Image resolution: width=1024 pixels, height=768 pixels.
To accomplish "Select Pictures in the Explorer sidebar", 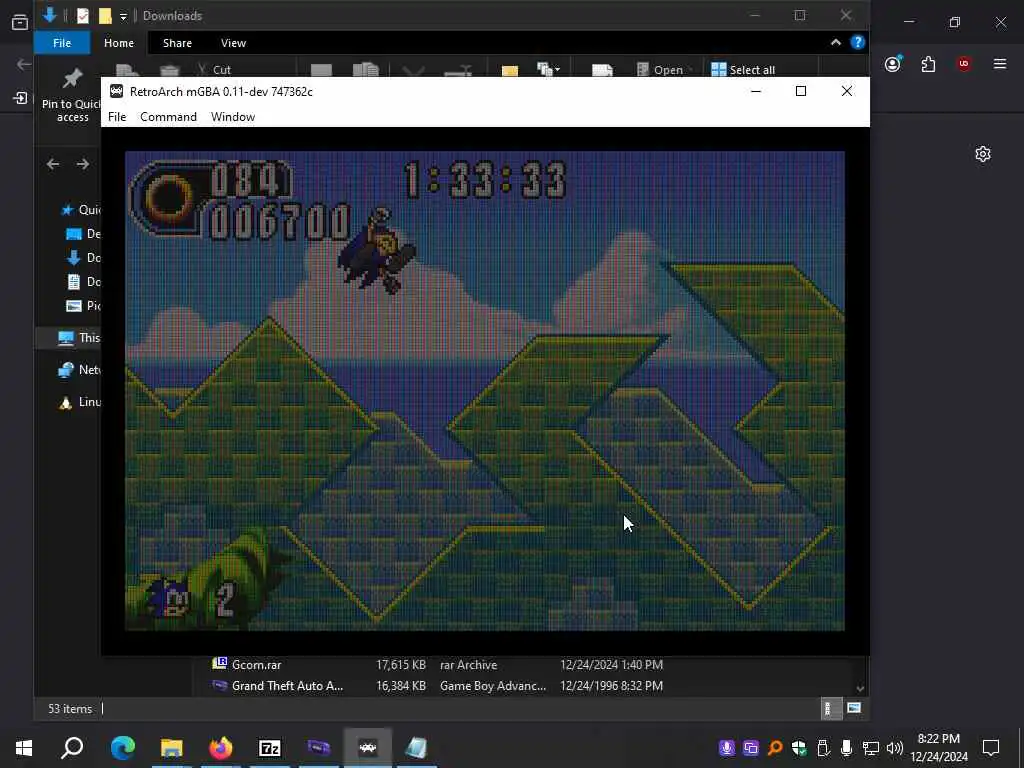I will coord(83,306).
